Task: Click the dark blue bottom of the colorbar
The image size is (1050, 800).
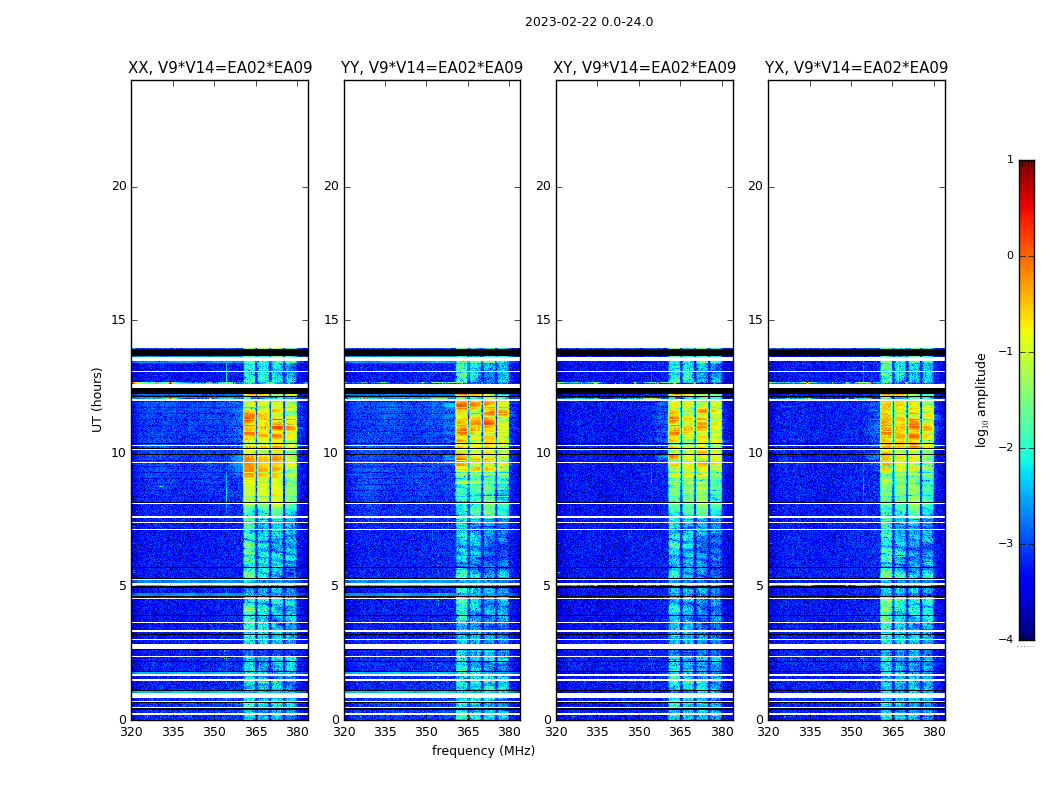Action: pyautogui.click(x=1026, y=632)
